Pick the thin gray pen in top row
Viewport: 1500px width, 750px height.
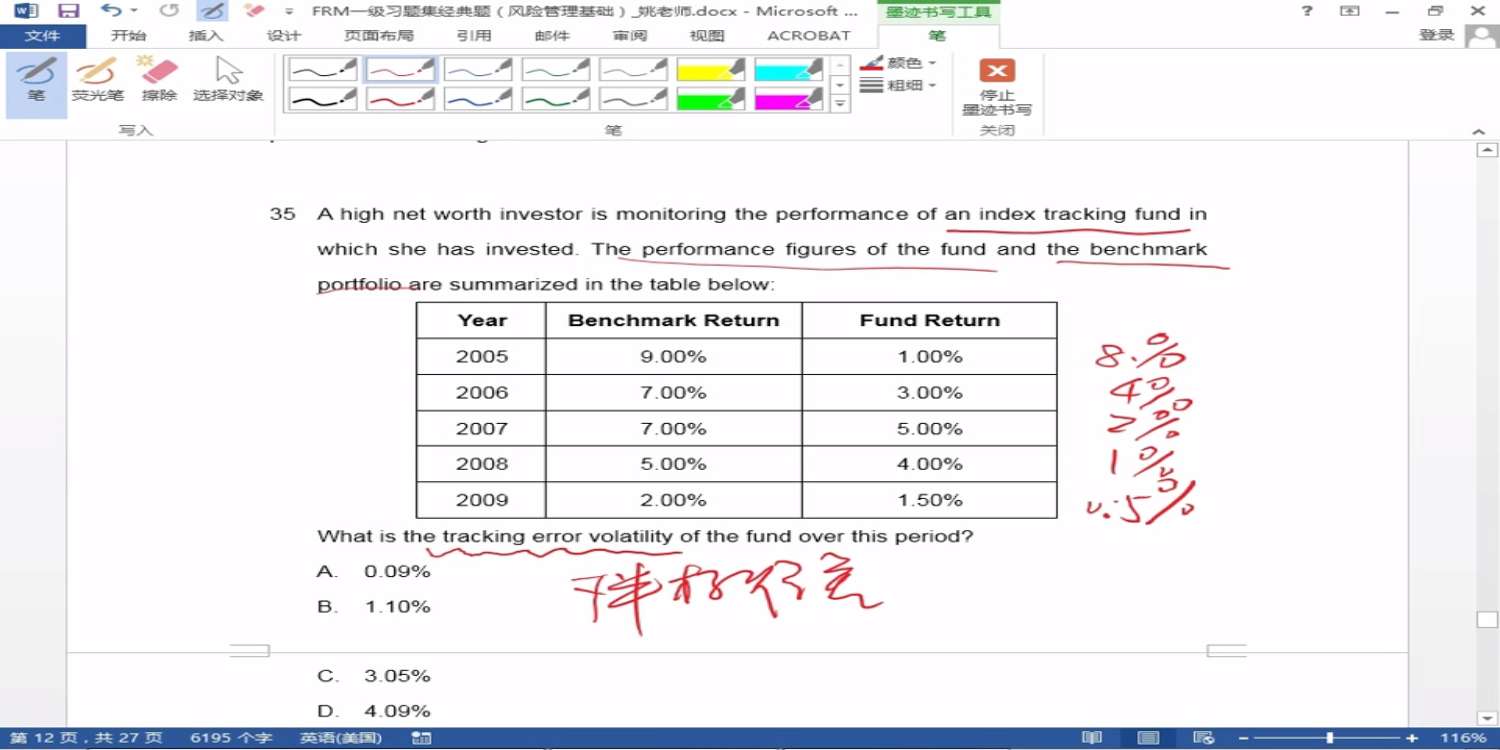(x=634, y=69)
